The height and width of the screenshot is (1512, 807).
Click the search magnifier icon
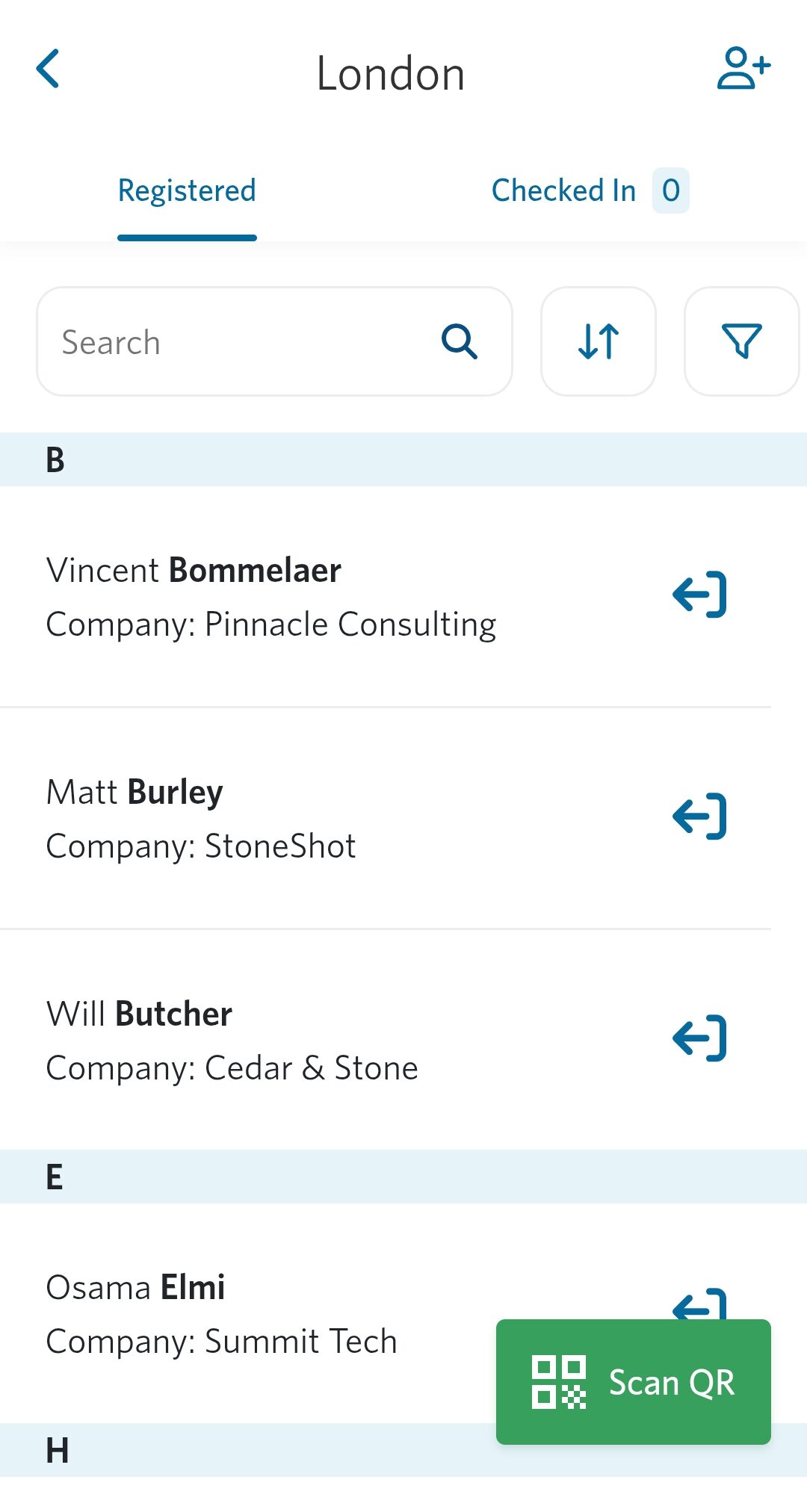click(459, 341)
